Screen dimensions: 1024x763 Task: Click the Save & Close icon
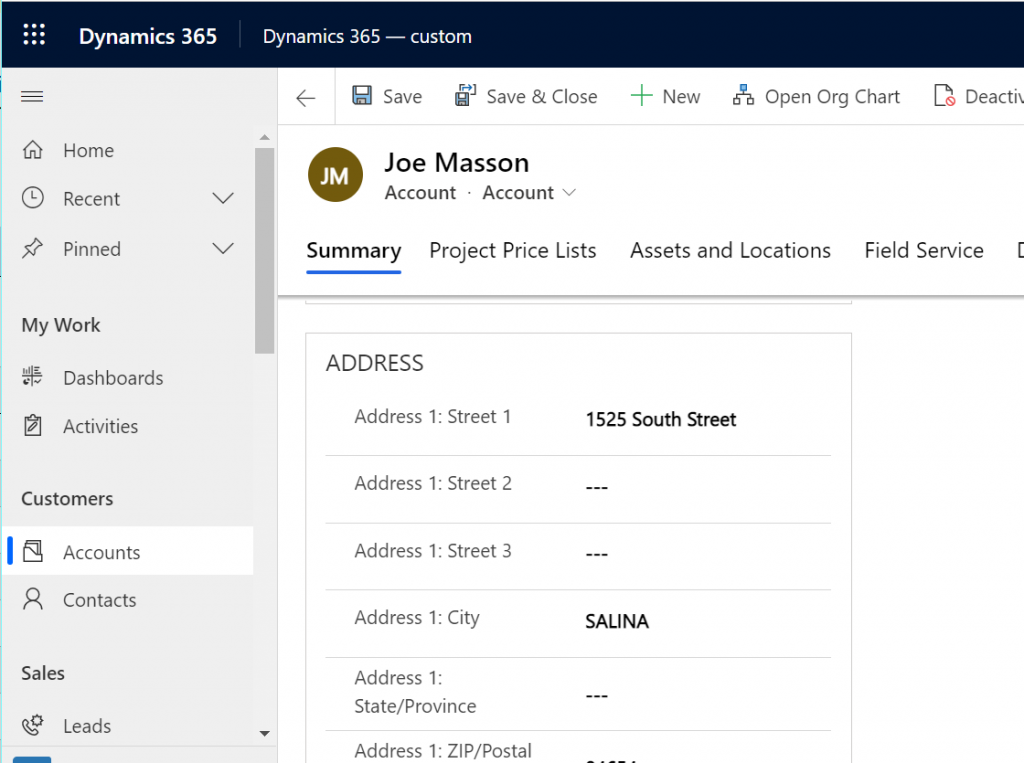pos(465,95)
